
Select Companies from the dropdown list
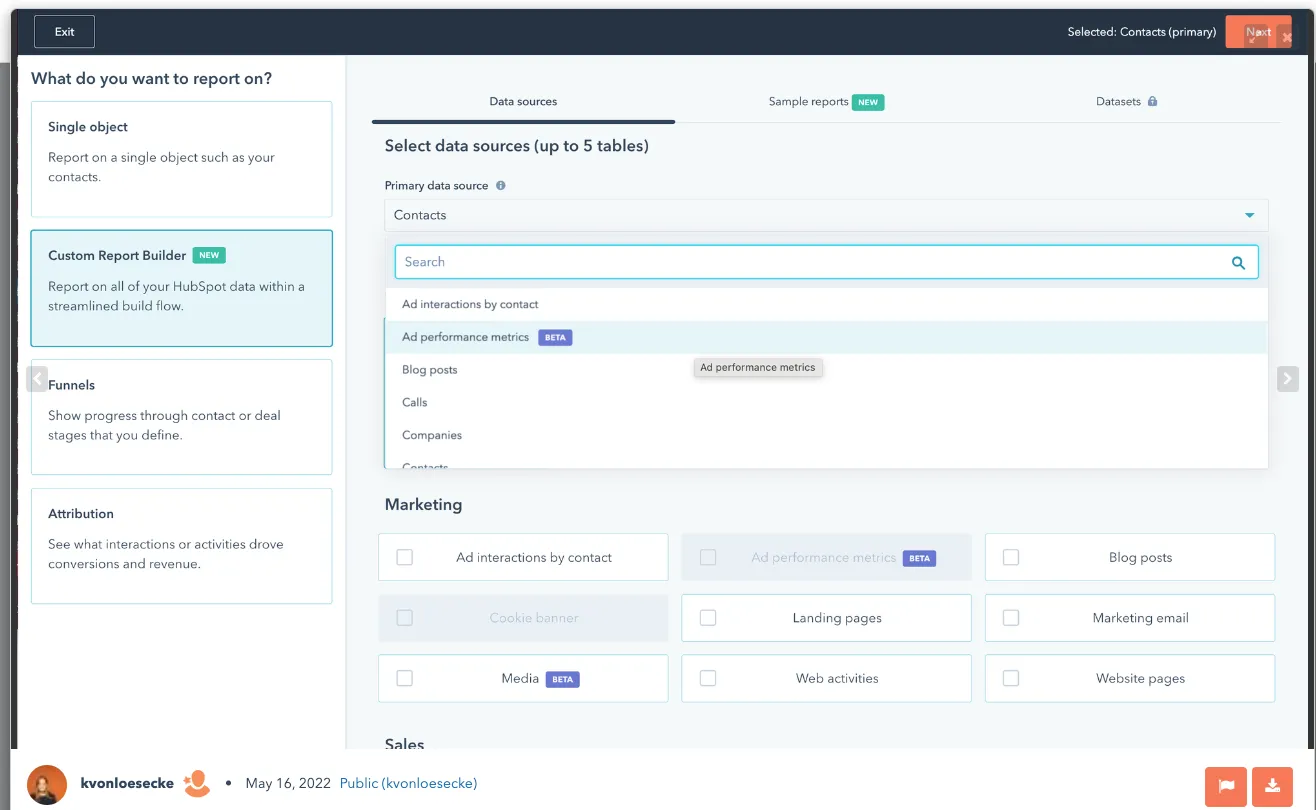[x=431, y=434]
